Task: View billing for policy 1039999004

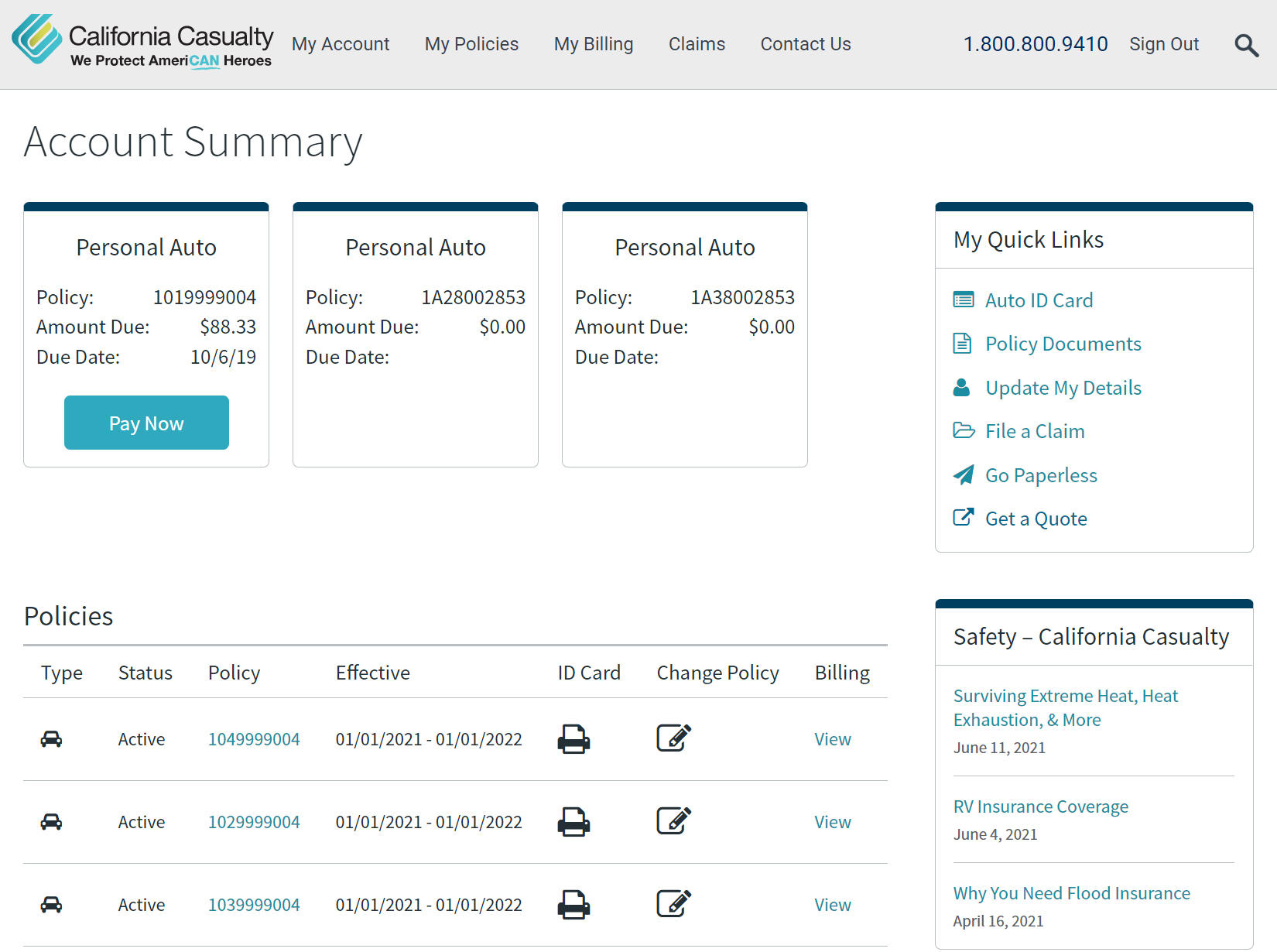Action: [833, 905]
